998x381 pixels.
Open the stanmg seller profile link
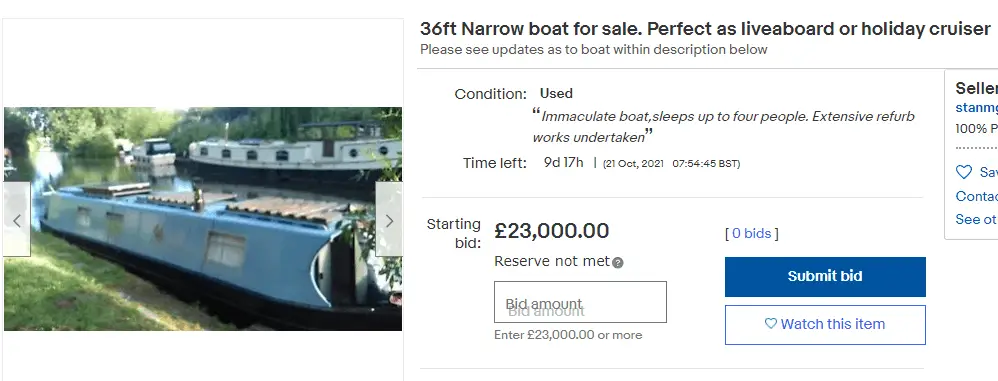[976, 108]
